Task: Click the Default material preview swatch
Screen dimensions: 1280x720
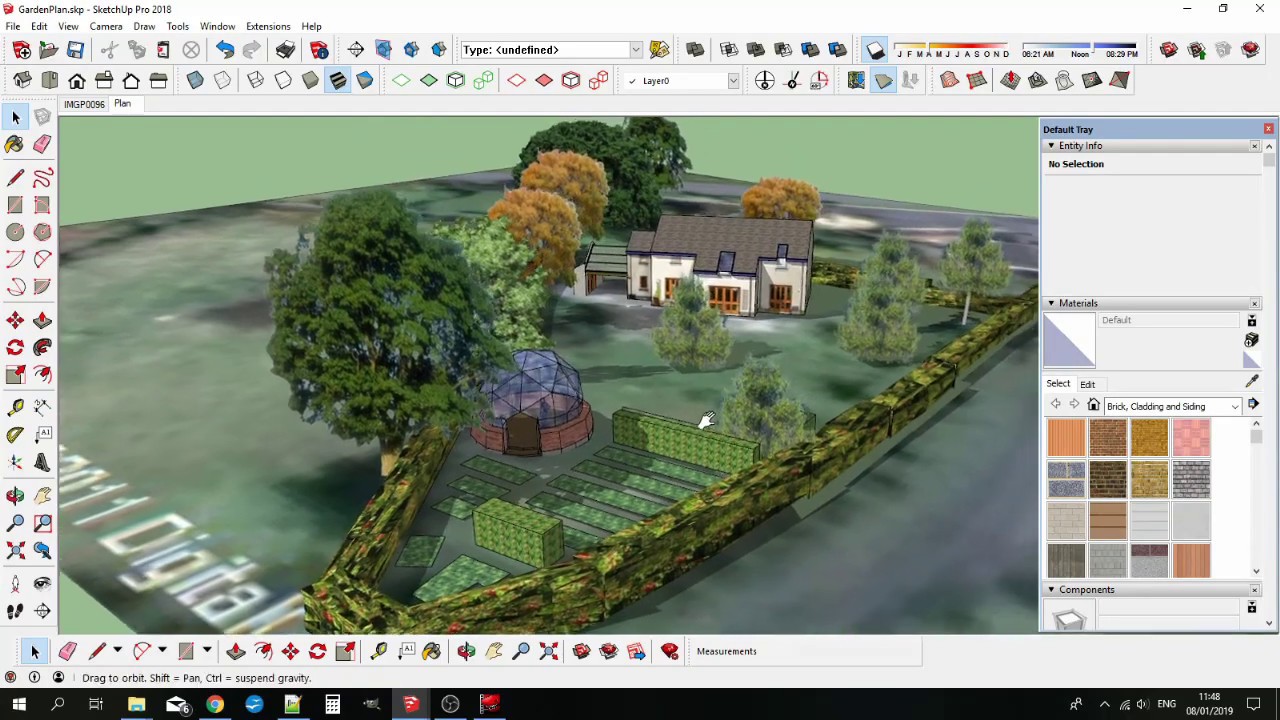Action: (1069, 341)
